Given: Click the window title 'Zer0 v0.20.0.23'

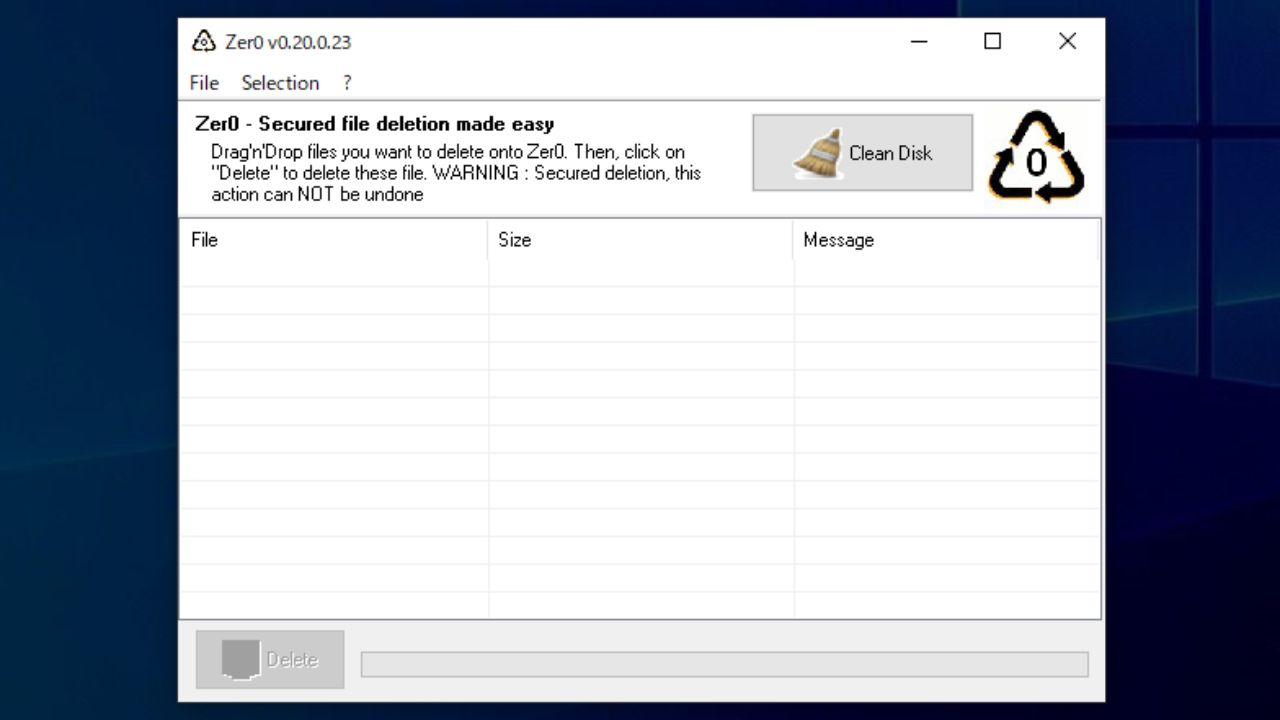Looking at the screenshot, I should [x=288, y=42].
